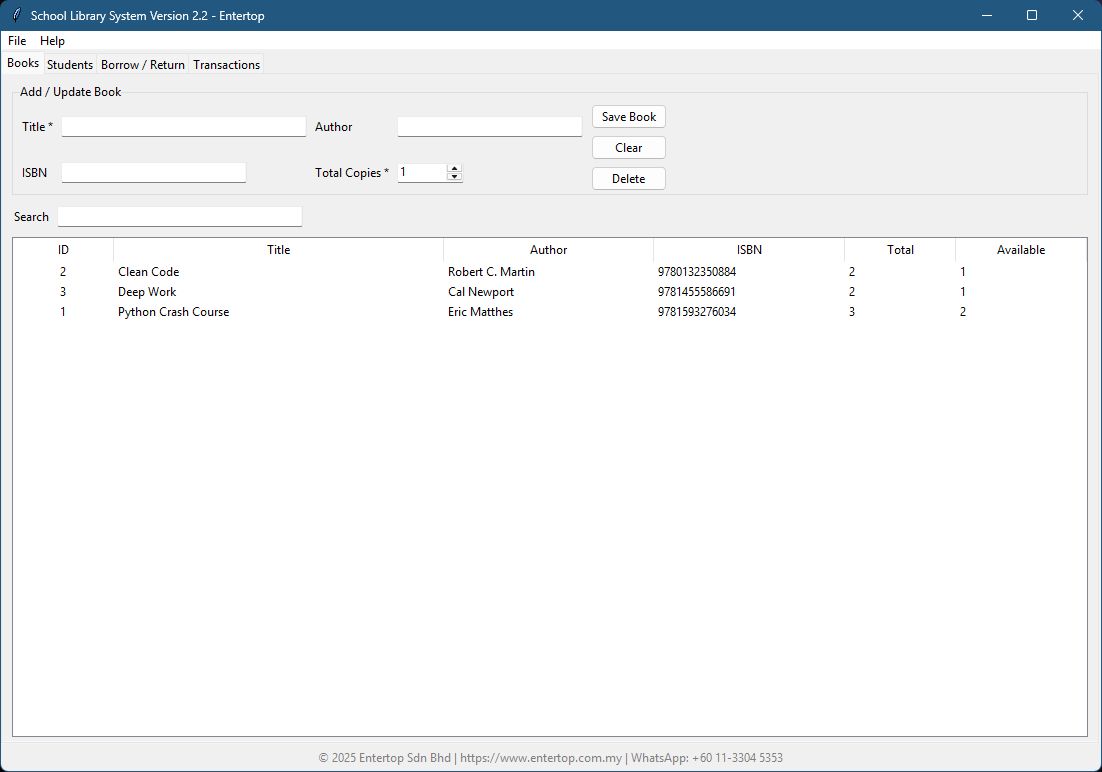1102x772 pixels.
Task: Focus the Author input field
Action: click(489, 127)
